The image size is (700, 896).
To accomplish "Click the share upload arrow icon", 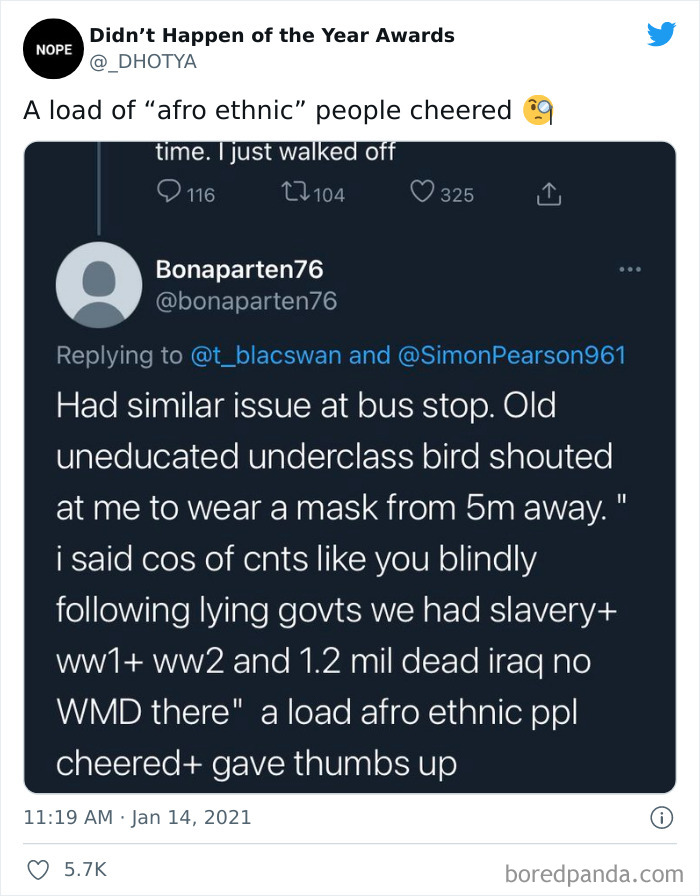I will point(549,195).
